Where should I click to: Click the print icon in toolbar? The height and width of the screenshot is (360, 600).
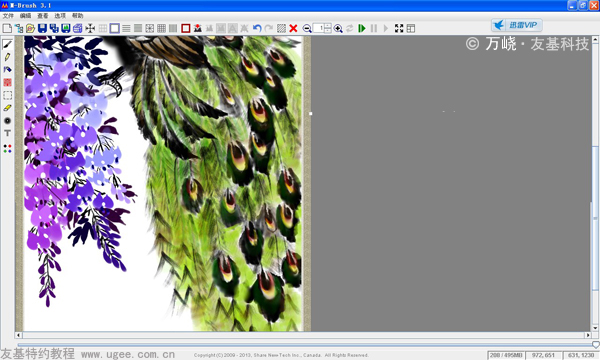(x=78, y=28)
